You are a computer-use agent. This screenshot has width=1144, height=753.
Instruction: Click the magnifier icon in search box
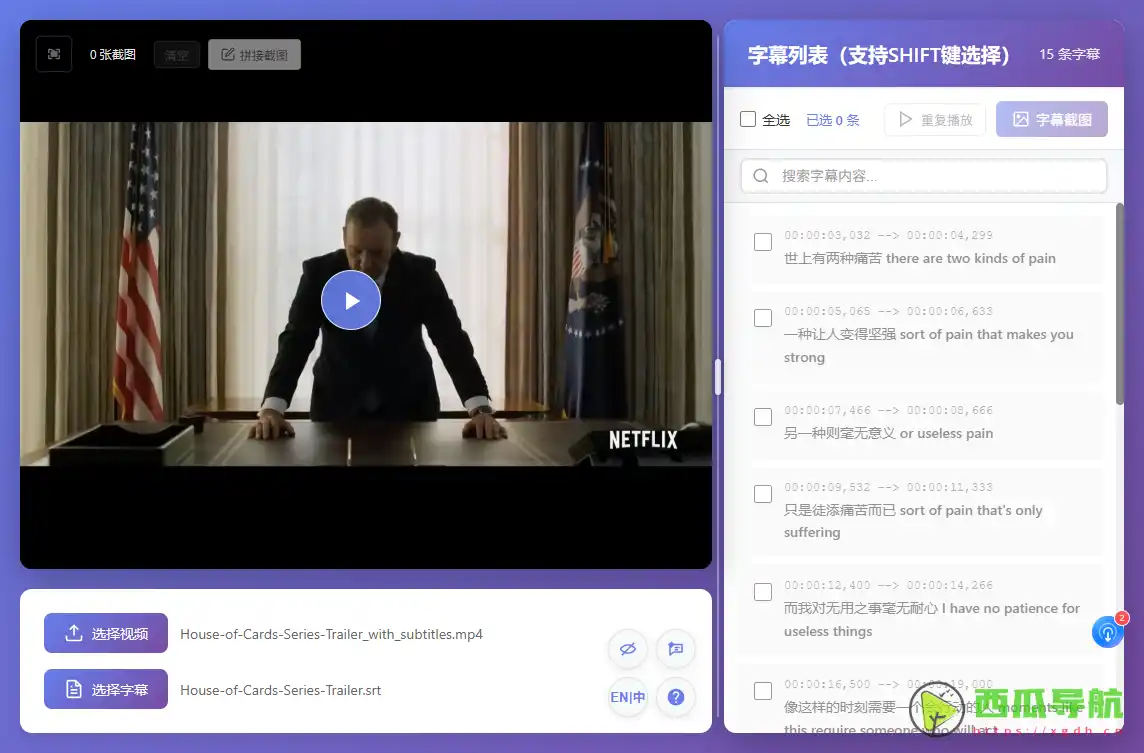[760, 176]
